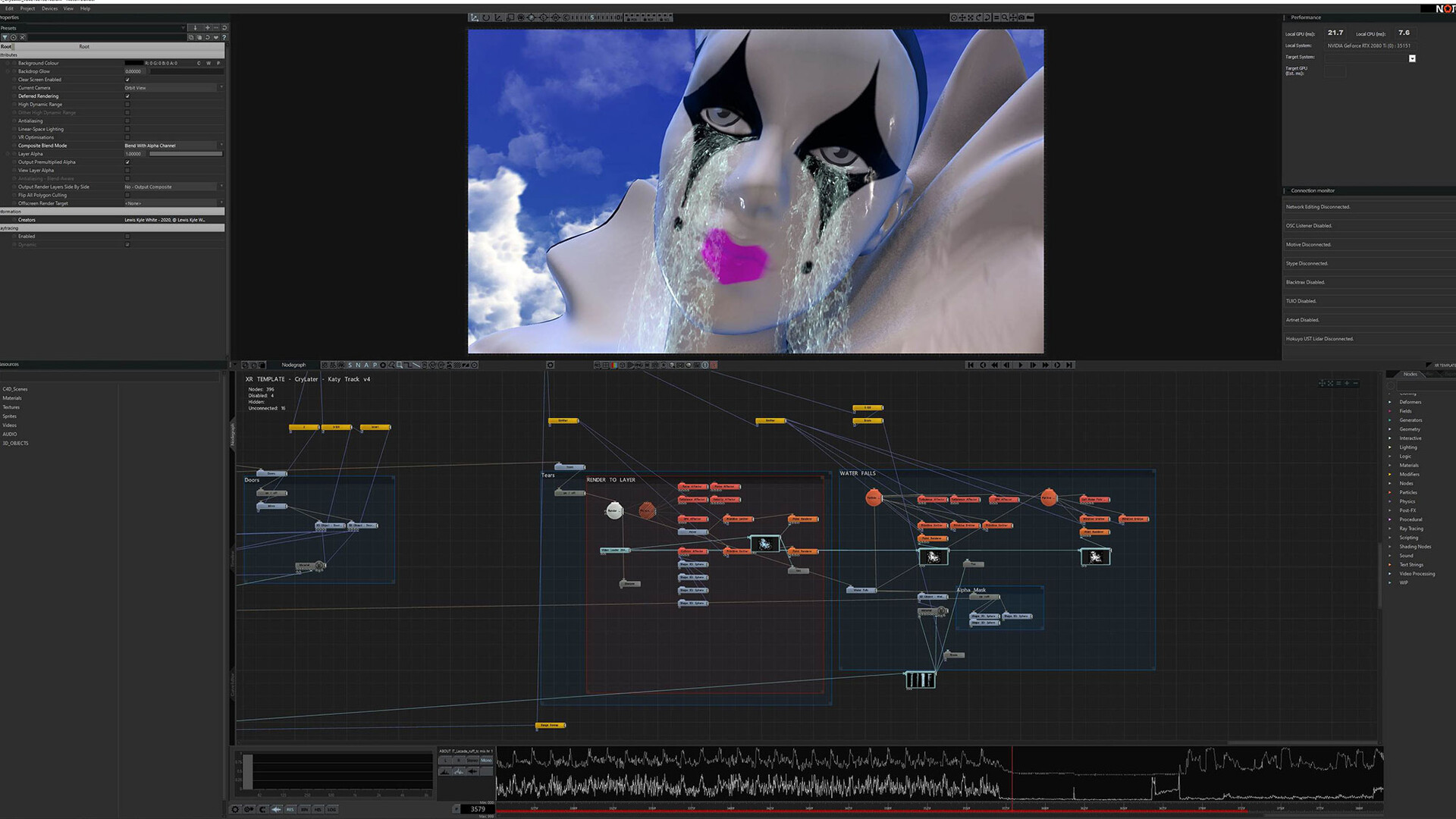Enable the High Dynamic Range checkbox

pyautogui.click(x=127, y=105)
